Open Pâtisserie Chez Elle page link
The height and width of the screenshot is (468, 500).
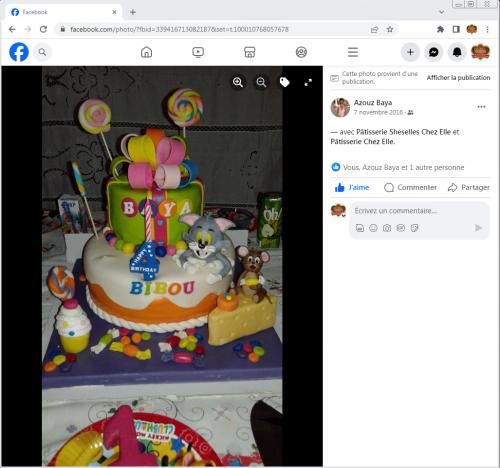point(362,142)
